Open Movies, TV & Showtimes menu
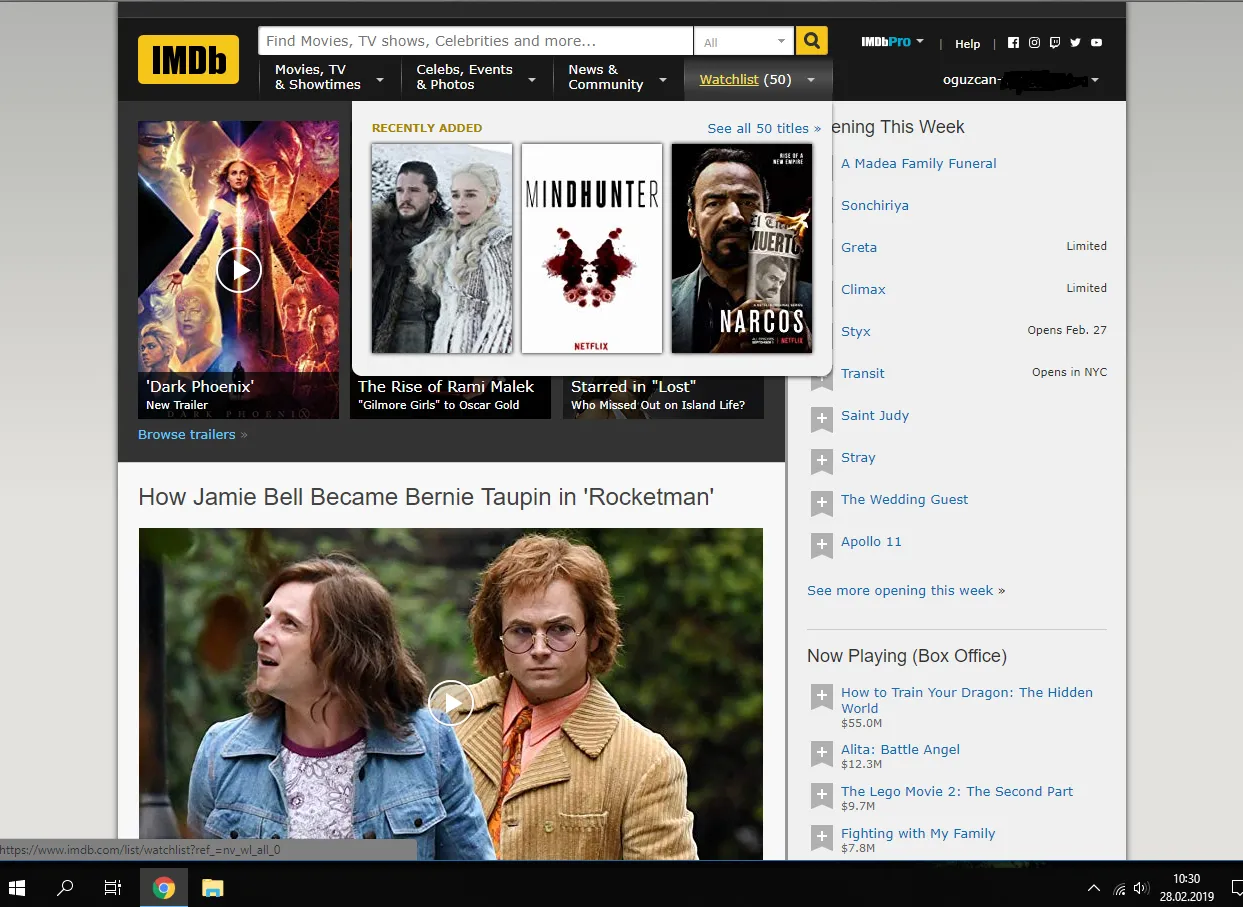This screenshot has width=1243, height=907. 318,77
